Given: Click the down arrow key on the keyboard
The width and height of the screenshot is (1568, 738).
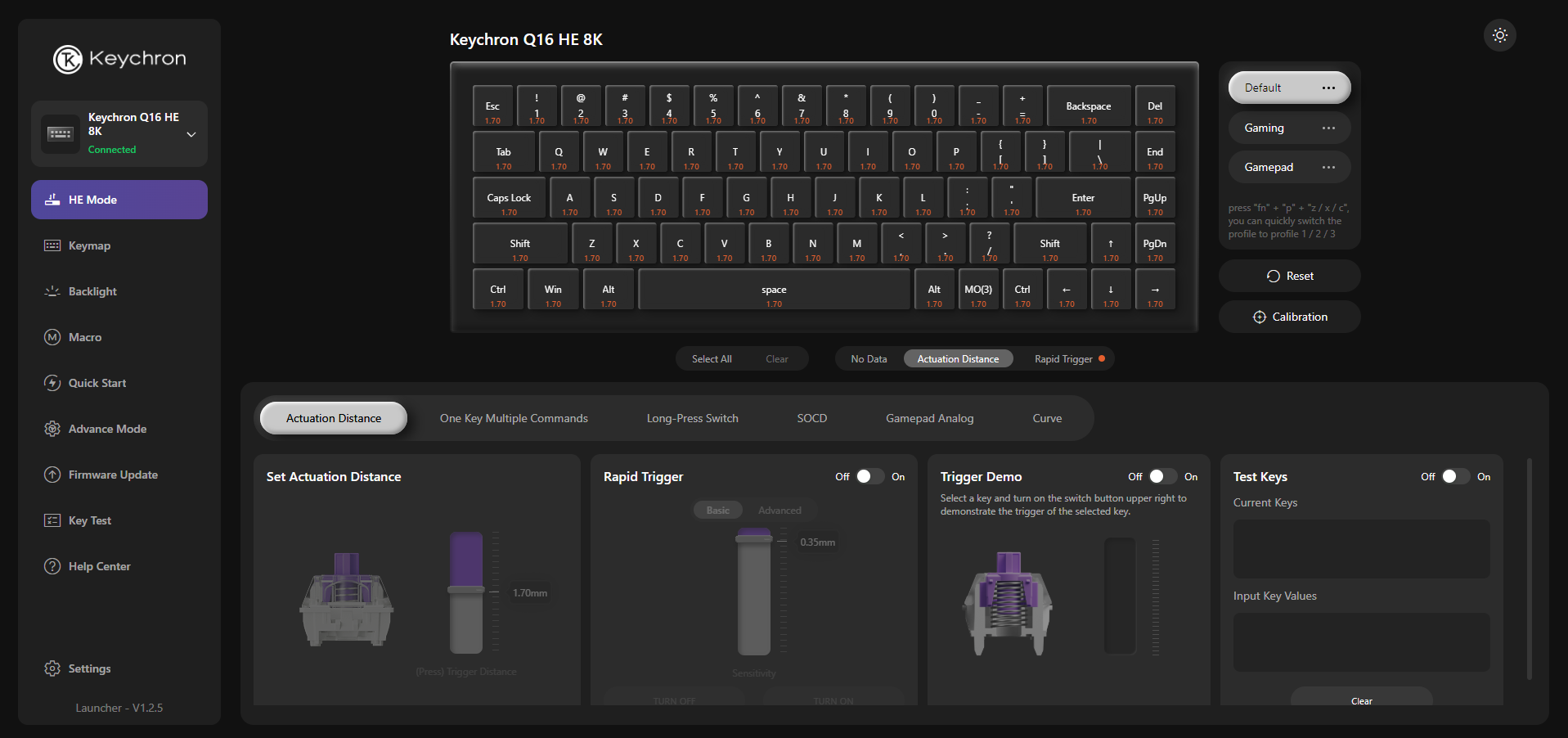Looking at the screenshot, I should tap(1111, 290).
